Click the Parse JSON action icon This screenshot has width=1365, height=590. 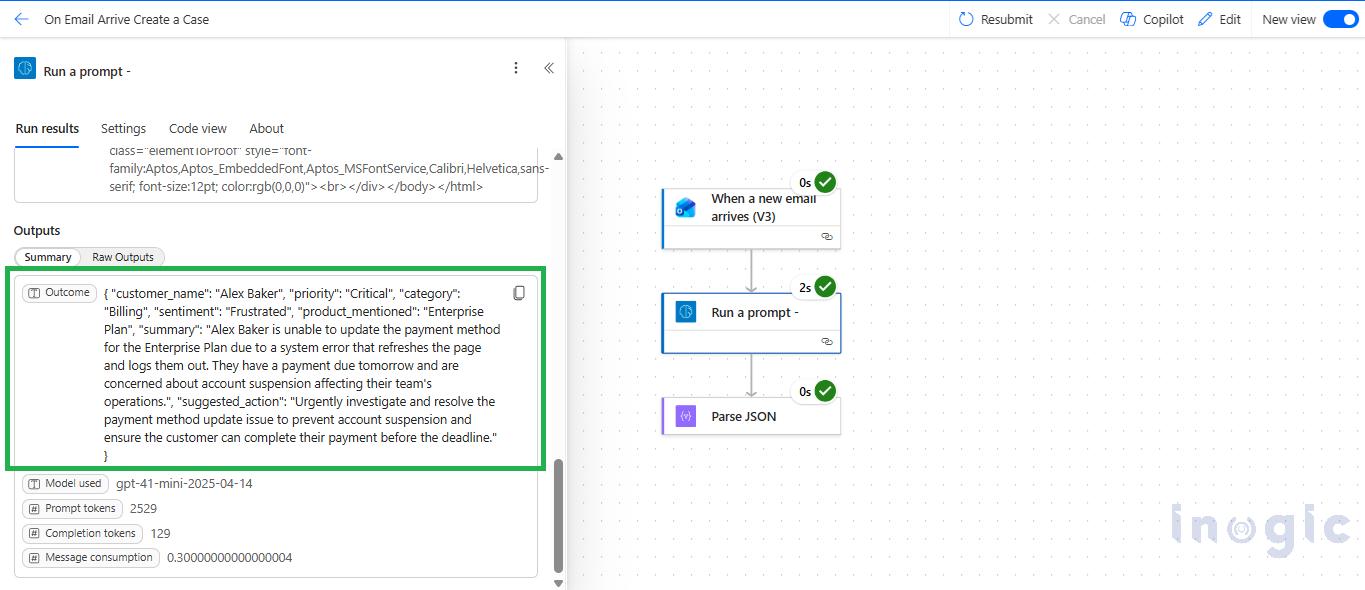click(685, 415)
